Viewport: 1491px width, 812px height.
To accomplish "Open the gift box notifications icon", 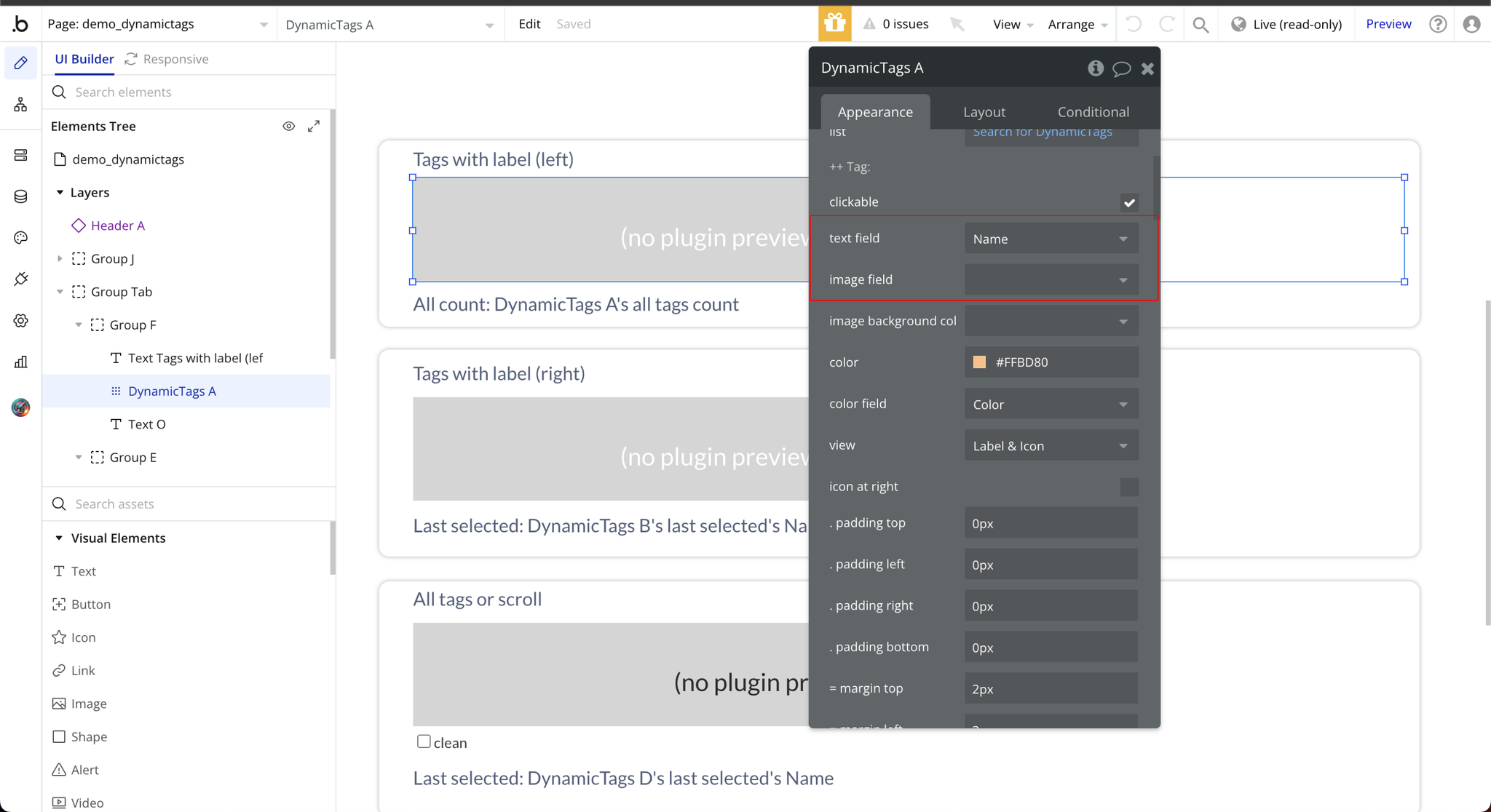I will pyautogui.click(x=834, y=24).
